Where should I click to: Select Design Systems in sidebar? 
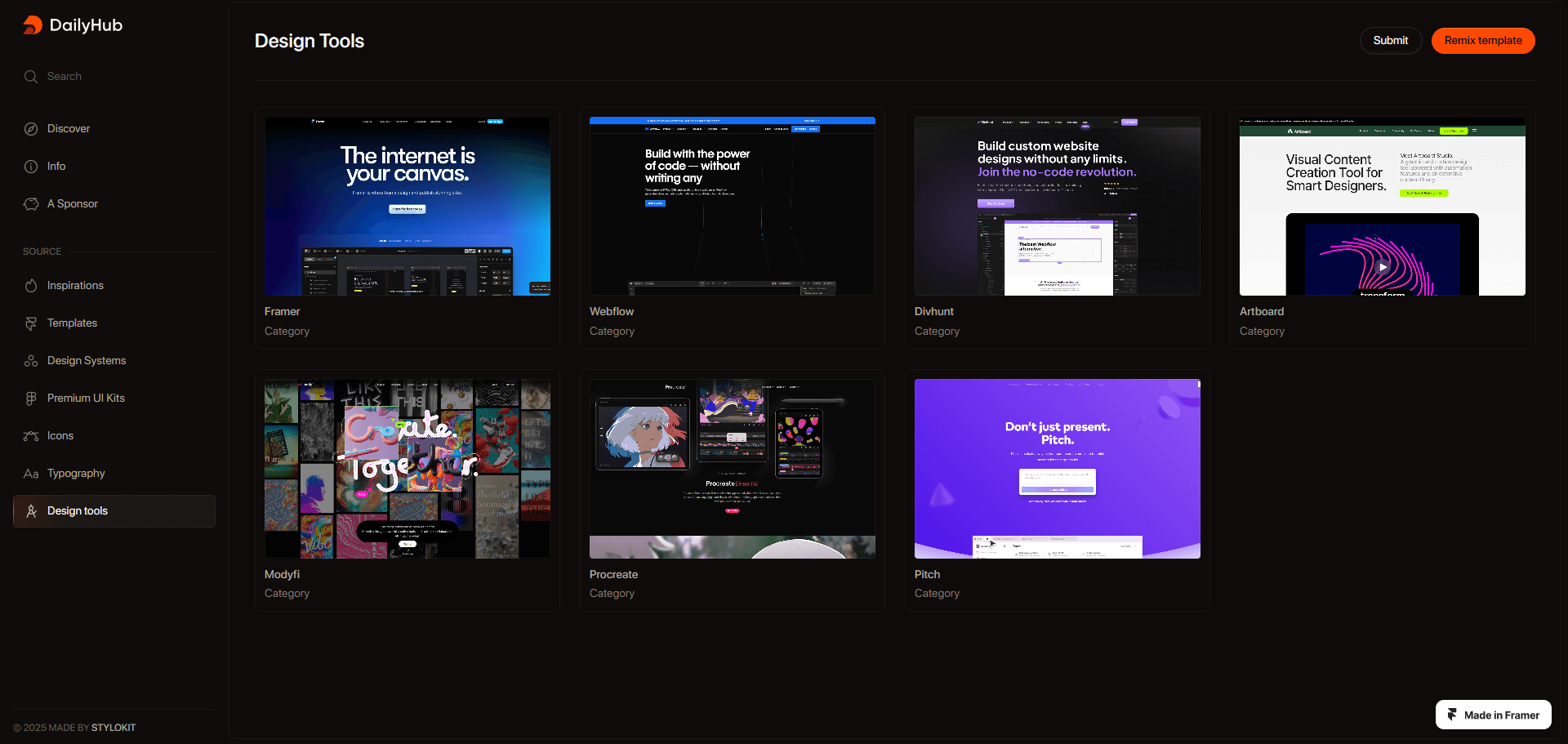(114, 361)
